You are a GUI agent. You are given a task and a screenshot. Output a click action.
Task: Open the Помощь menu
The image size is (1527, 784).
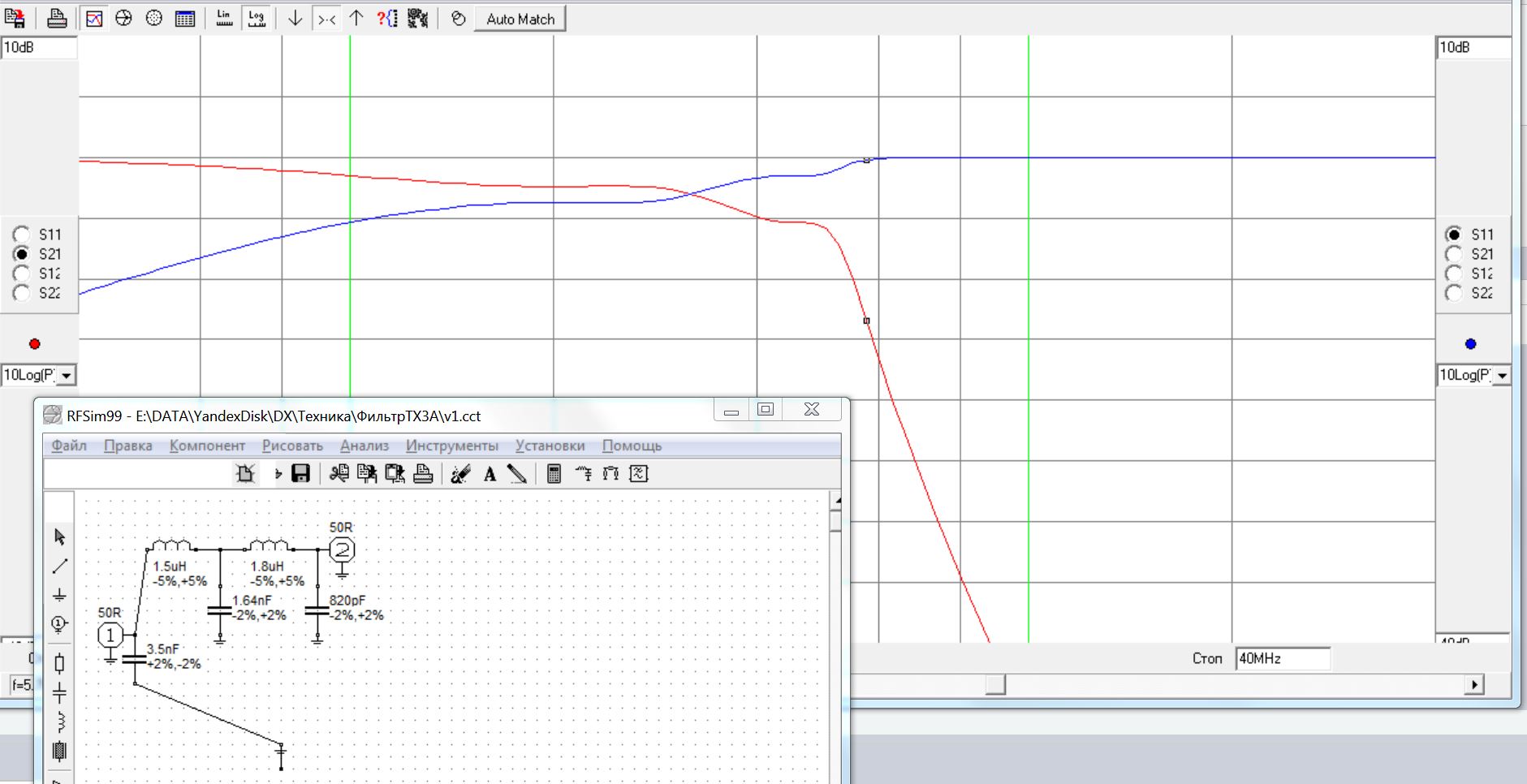[x=632, y=446]
